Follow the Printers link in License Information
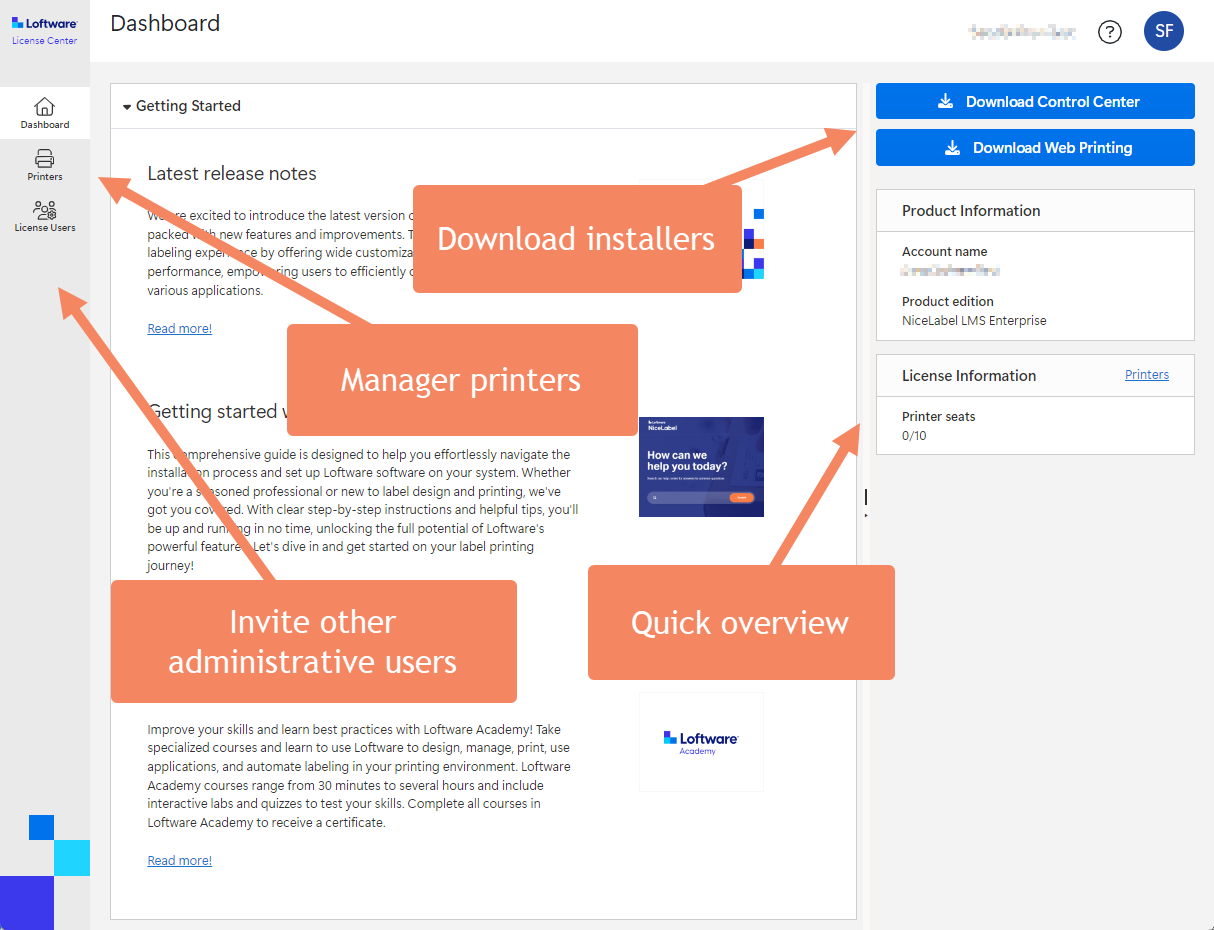Viewport: 1214px width, 930px height. [x=1147, y=374]
